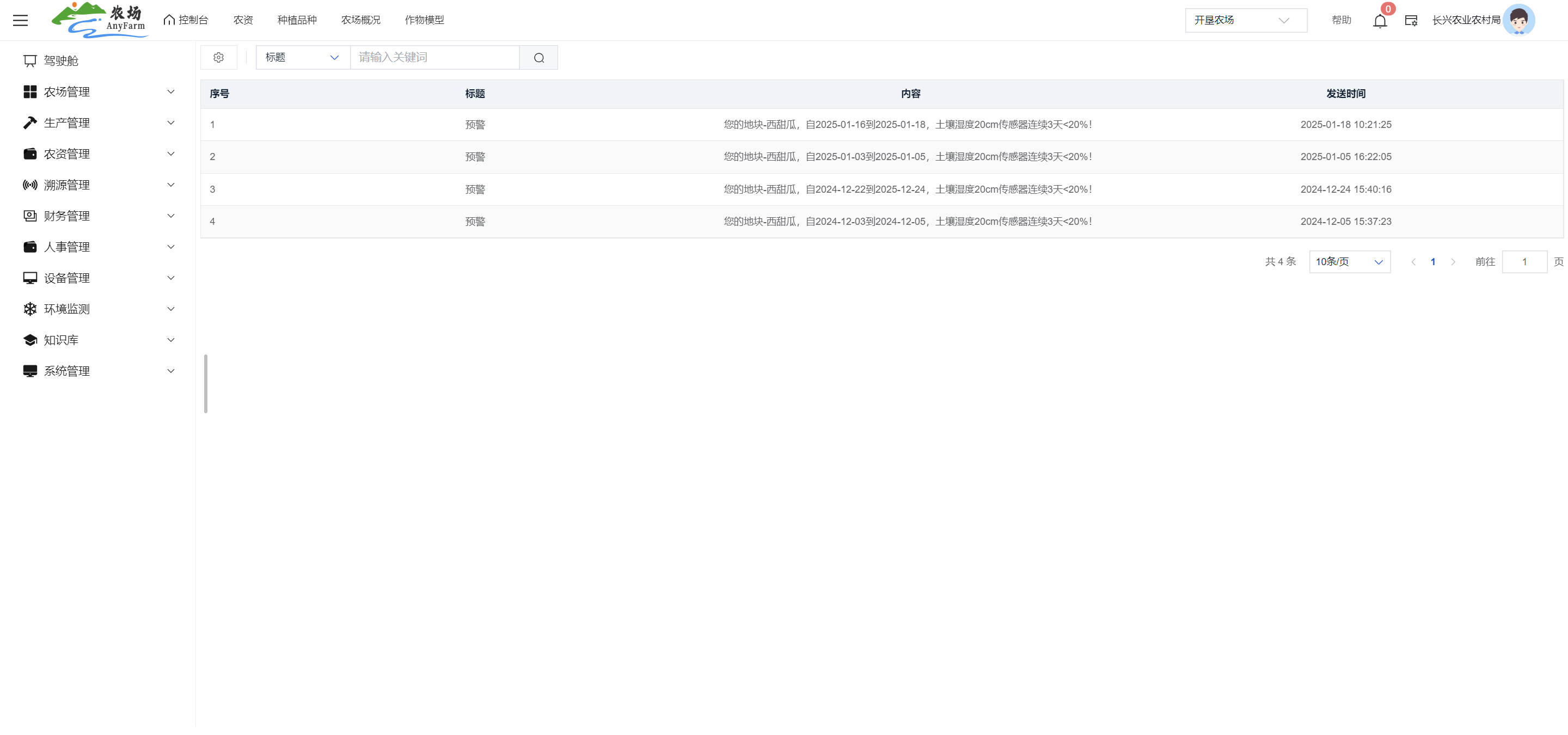Click the search magnifier button
Screen dimensions: 1568x735
(538, 58)
